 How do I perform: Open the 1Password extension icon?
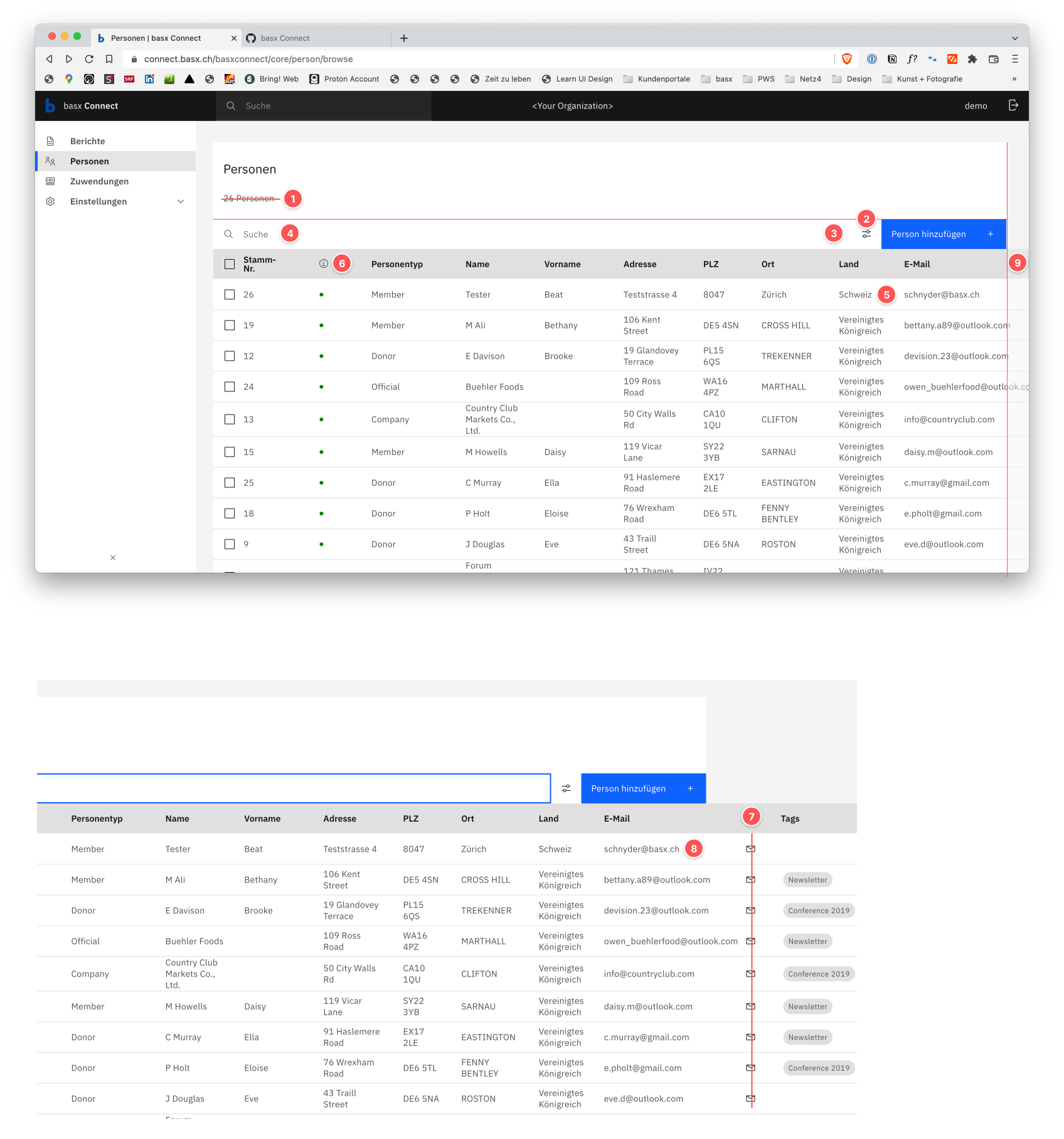click(872, 59)
